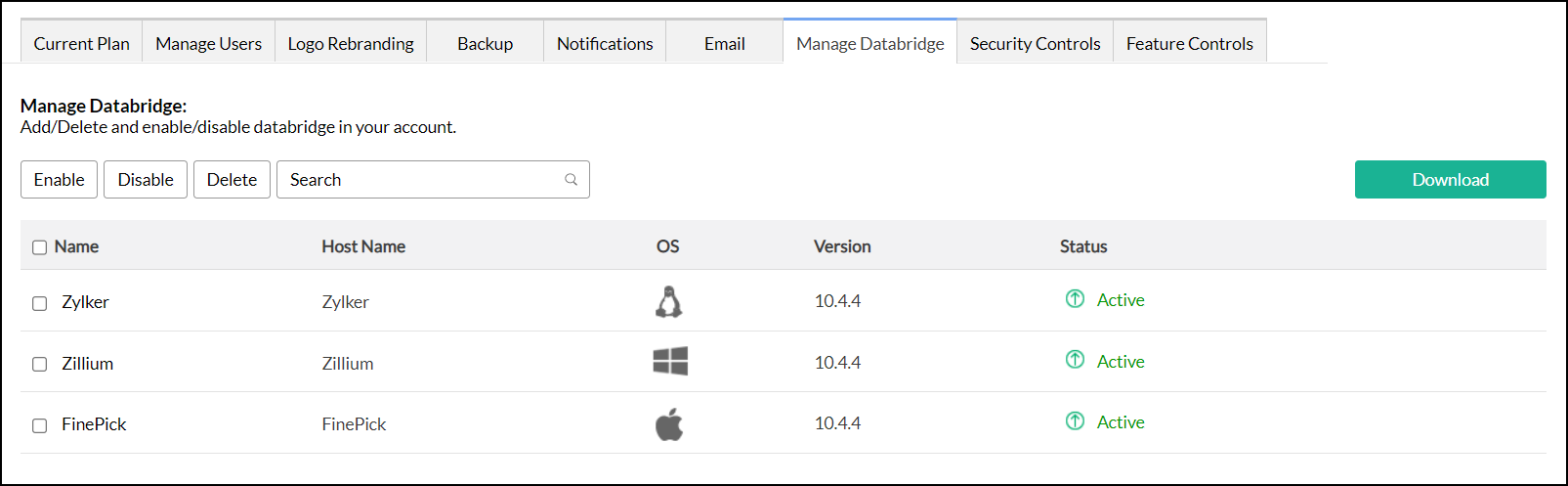Focus the databridge Search field

[420, 180]
